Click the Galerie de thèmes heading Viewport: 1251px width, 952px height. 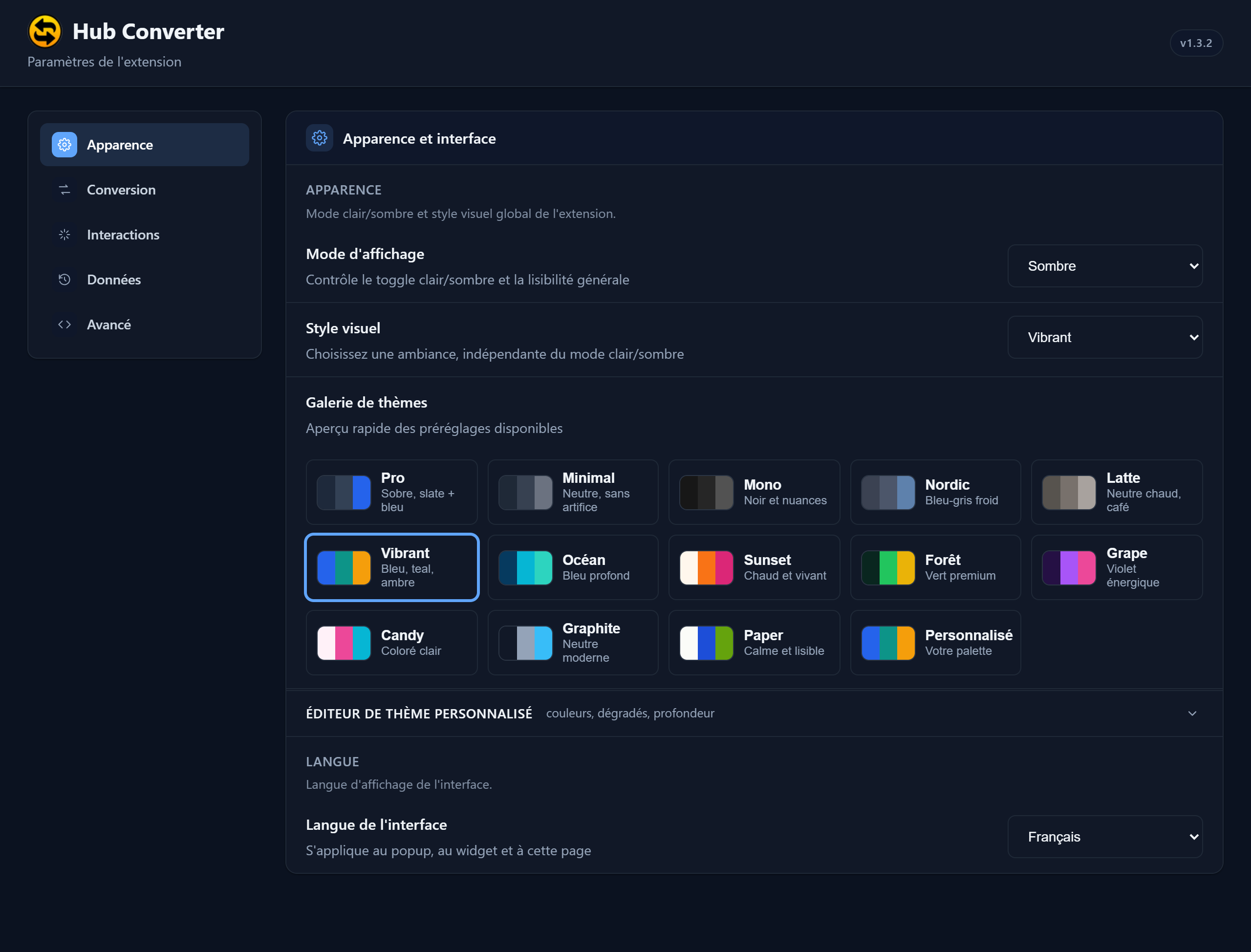pos(367,403)
